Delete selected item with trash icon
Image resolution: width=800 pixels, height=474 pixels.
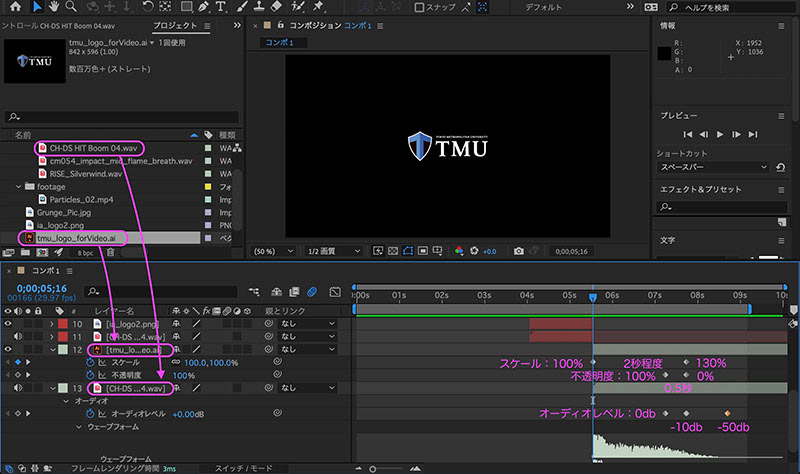(x=110, y=252)
